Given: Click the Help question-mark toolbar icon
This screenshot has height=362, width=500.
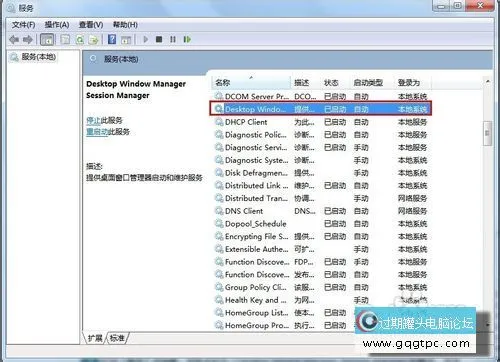Looking at the screenshot, I should point(112,39).
